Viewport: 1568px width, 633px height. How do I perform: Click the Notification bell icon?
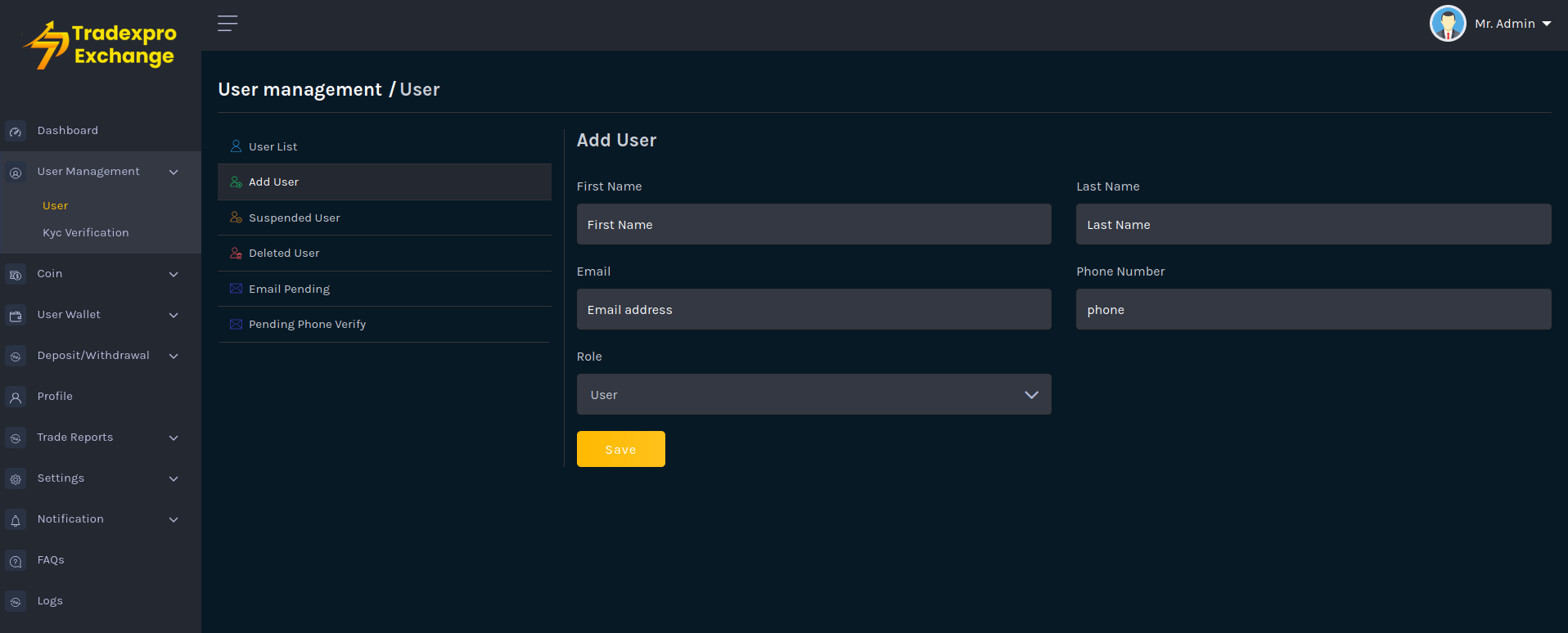click(16, 520)
